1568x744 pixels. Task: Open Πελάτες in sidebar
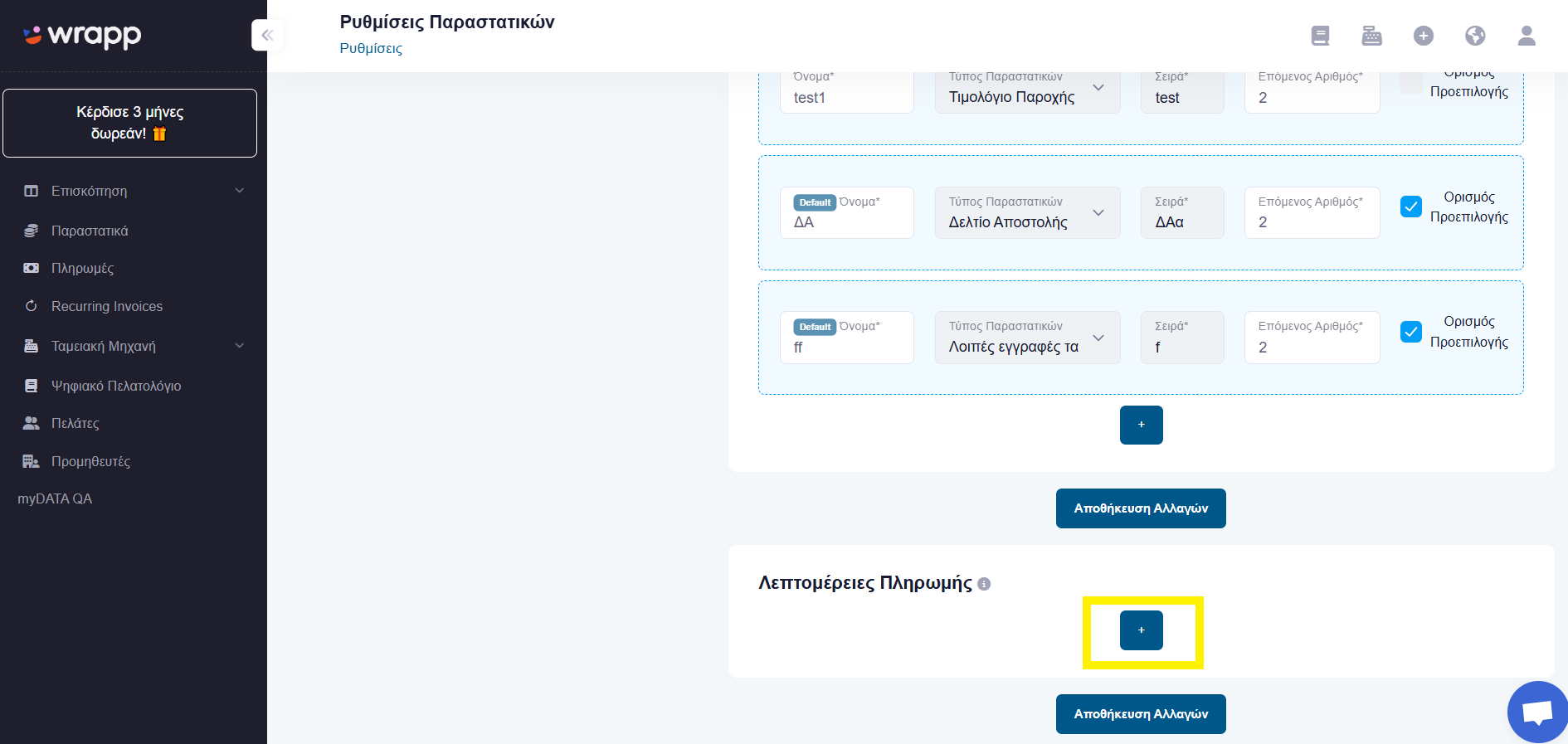click(75, 423)
